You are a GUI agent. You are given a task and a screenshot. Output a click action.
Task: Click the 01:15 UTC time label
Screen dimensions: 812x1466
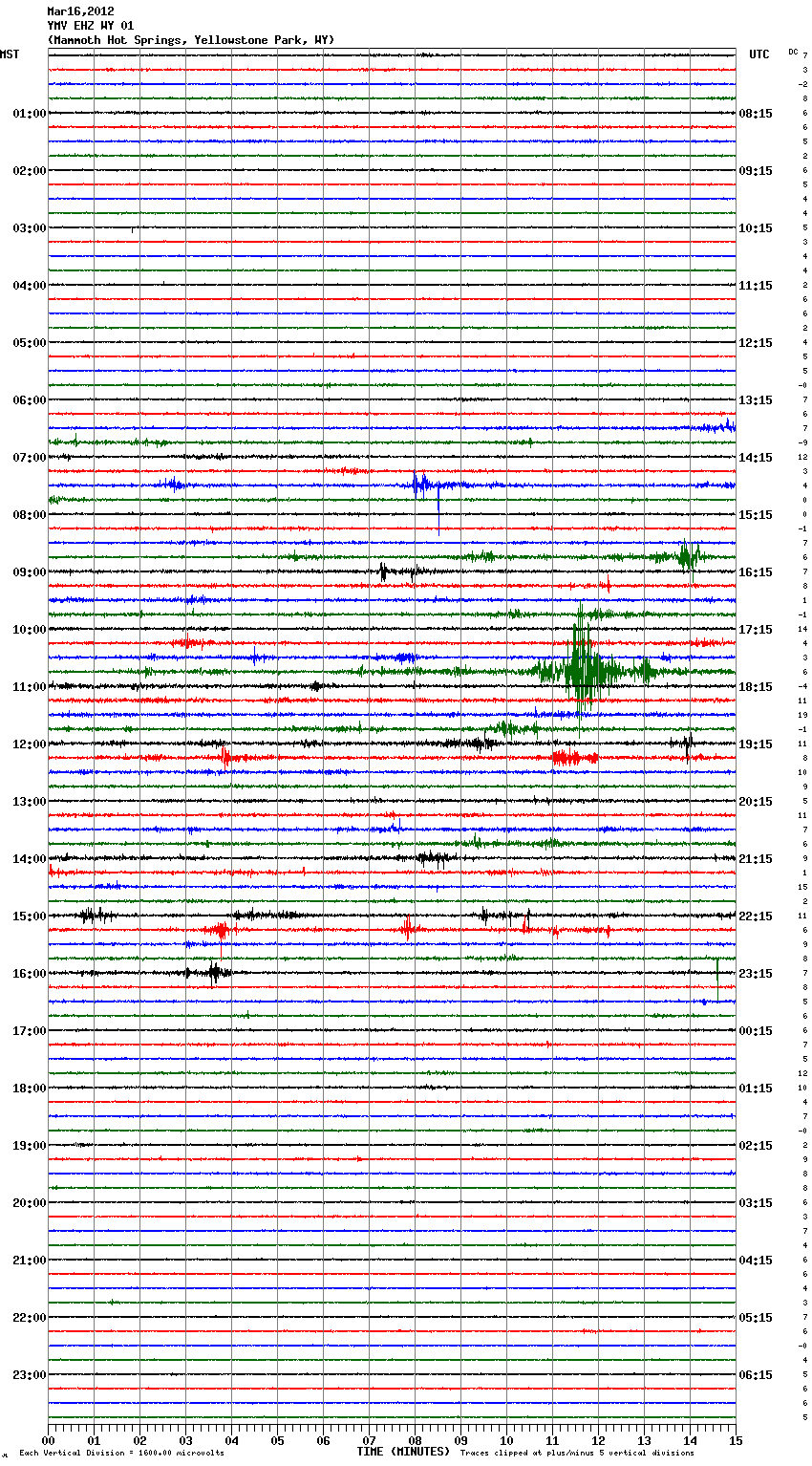click(x=756, y=1089)
